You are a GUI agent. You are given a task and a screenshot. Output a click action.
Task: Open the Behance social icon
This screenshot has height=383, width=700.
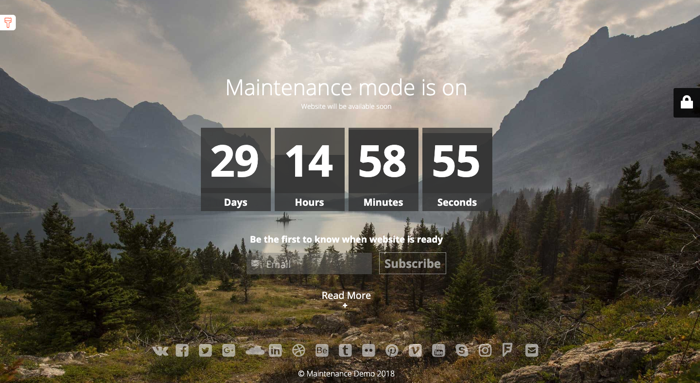tap(322, 350)
